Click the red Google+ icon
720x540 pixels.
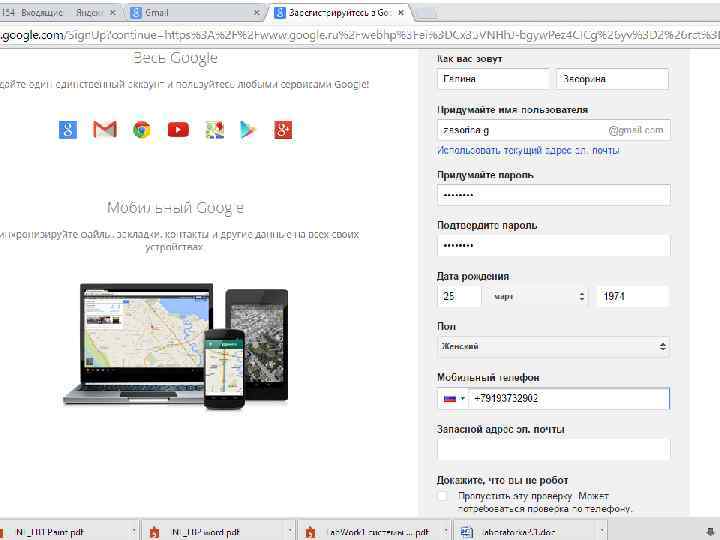tap(283, 130)
